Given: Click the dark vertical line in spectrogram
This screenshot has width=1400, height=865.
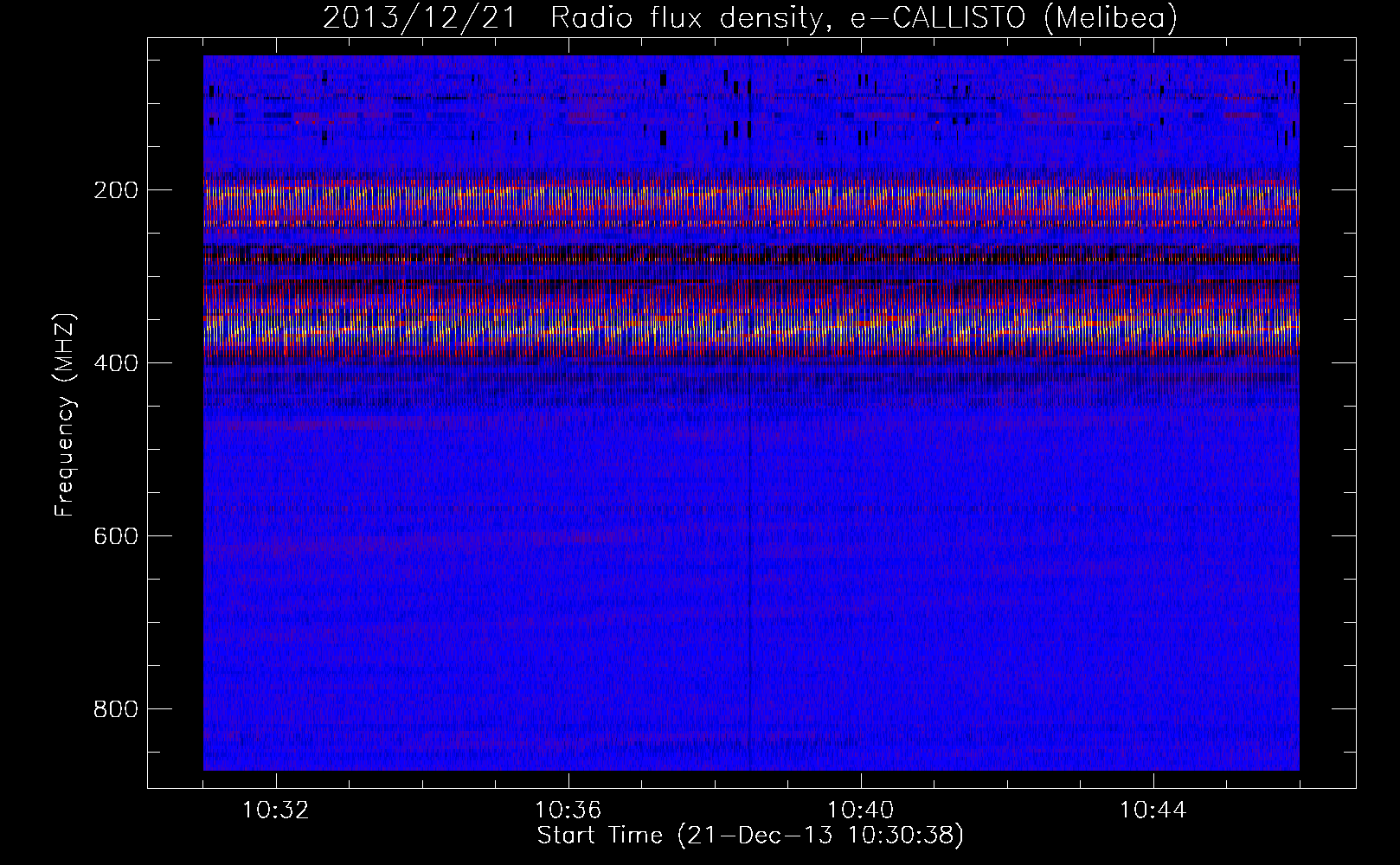Looking at the screenshot, I should coord(748,415).
